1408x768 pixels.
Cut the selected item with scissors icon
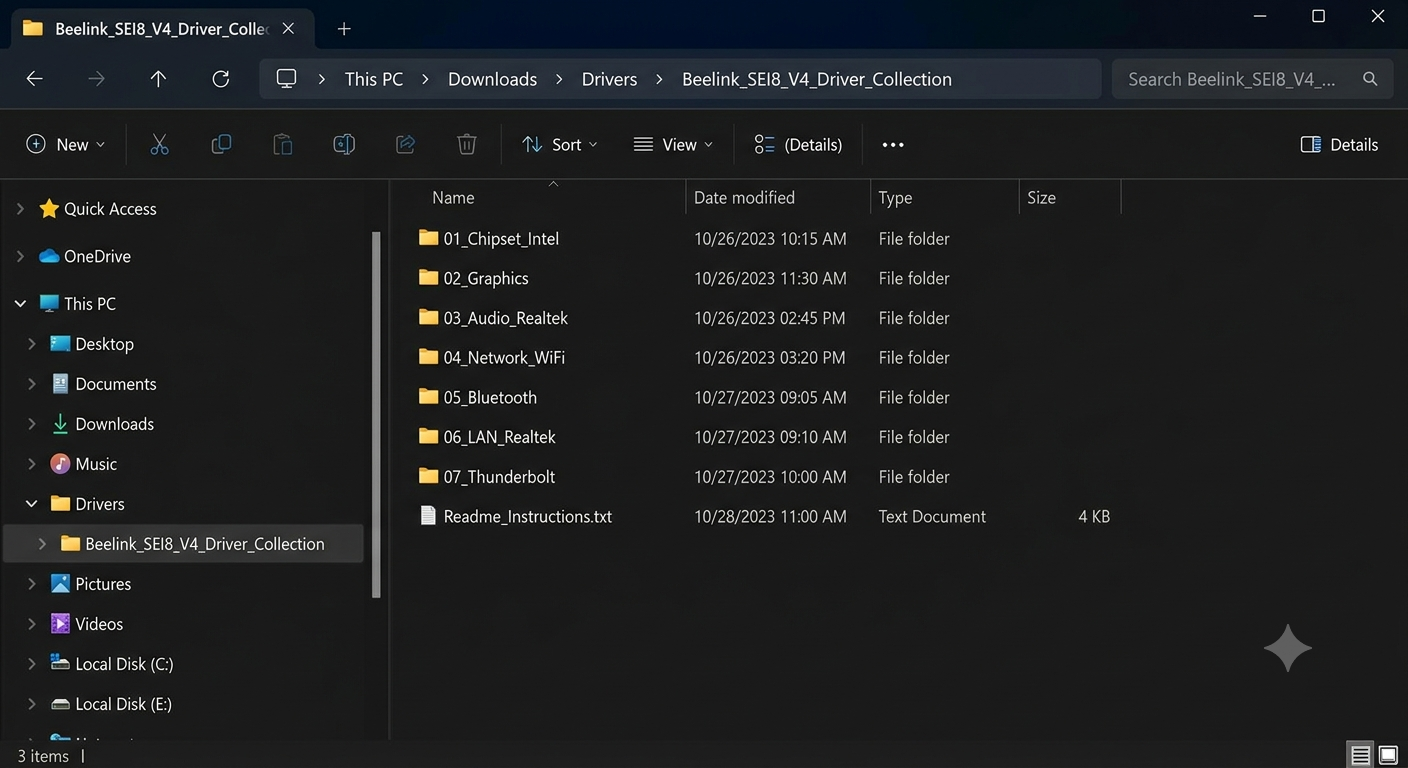pos(159,145)
